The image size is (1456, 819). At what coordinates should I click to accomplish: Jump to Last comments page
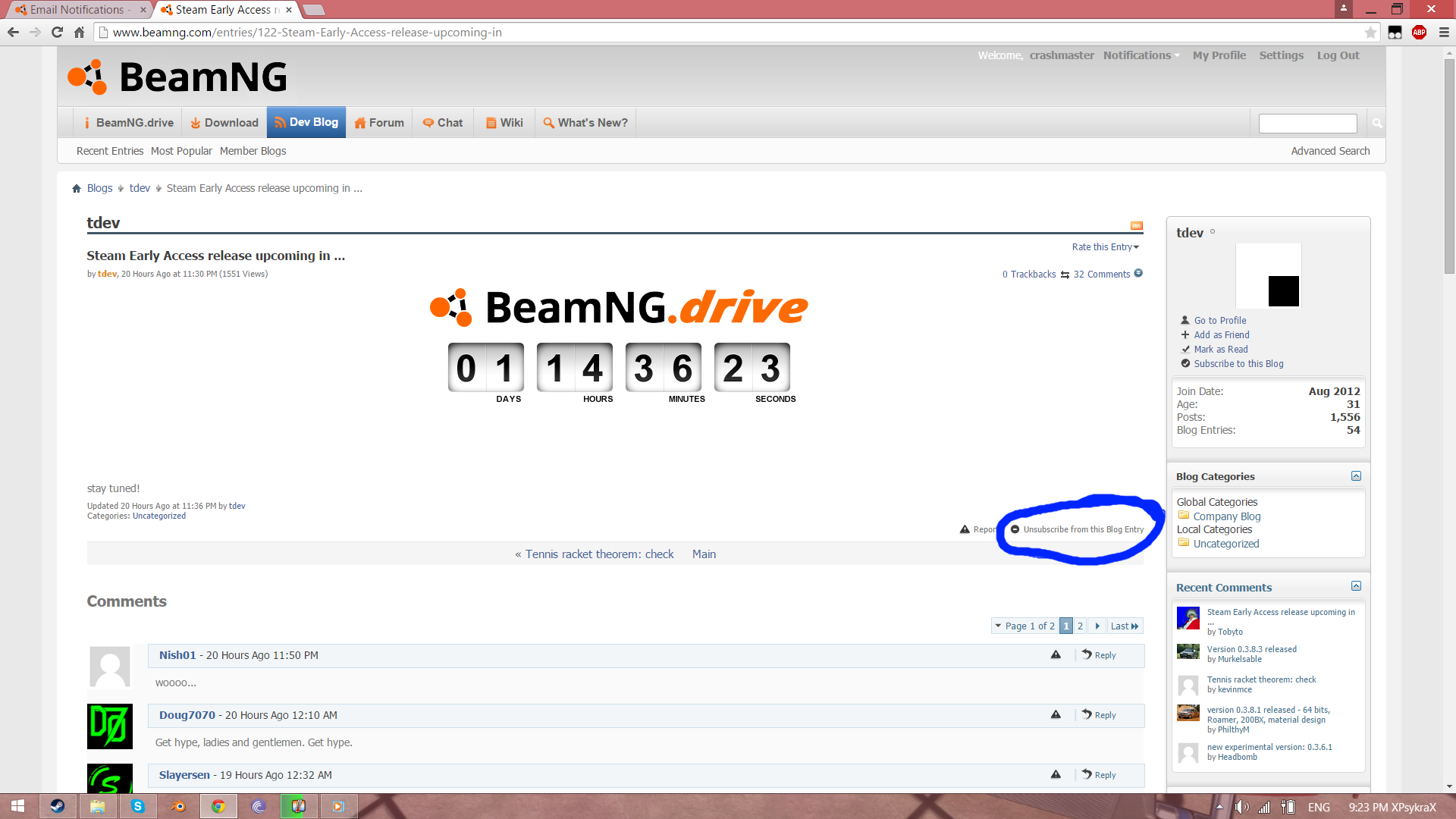1124,626
